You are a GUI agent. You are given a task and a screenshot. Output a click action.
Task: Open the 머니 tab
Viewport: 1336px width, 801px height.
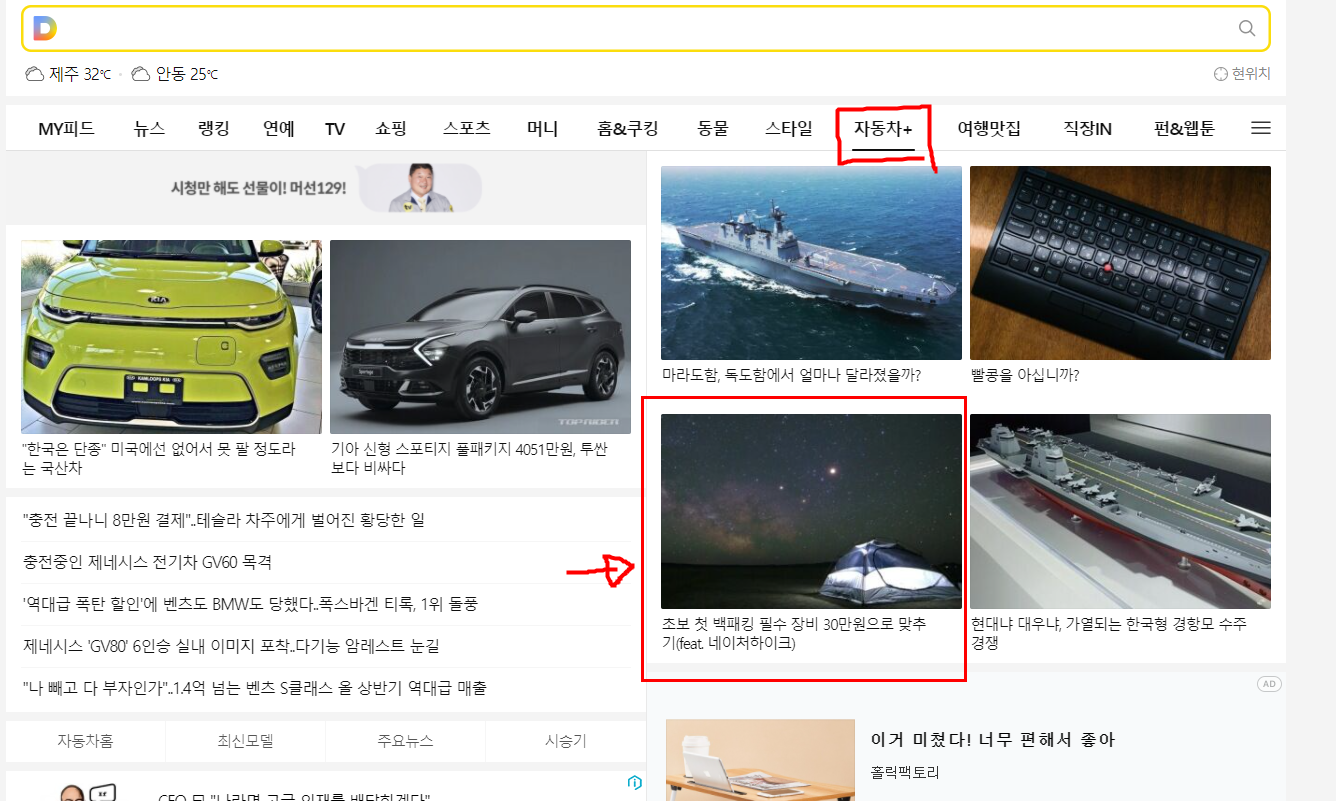[543, 128]
